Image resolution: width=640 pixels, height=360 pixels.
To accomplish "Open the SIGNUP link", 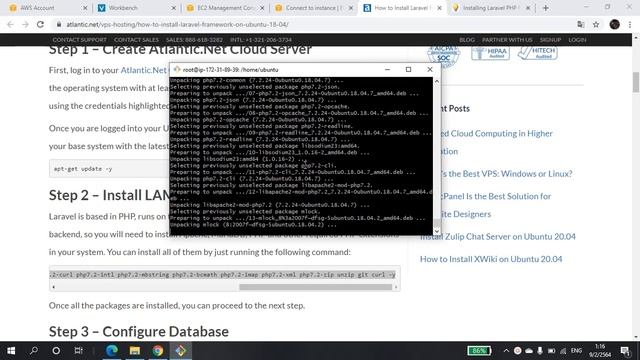I will tap(550, 40).
